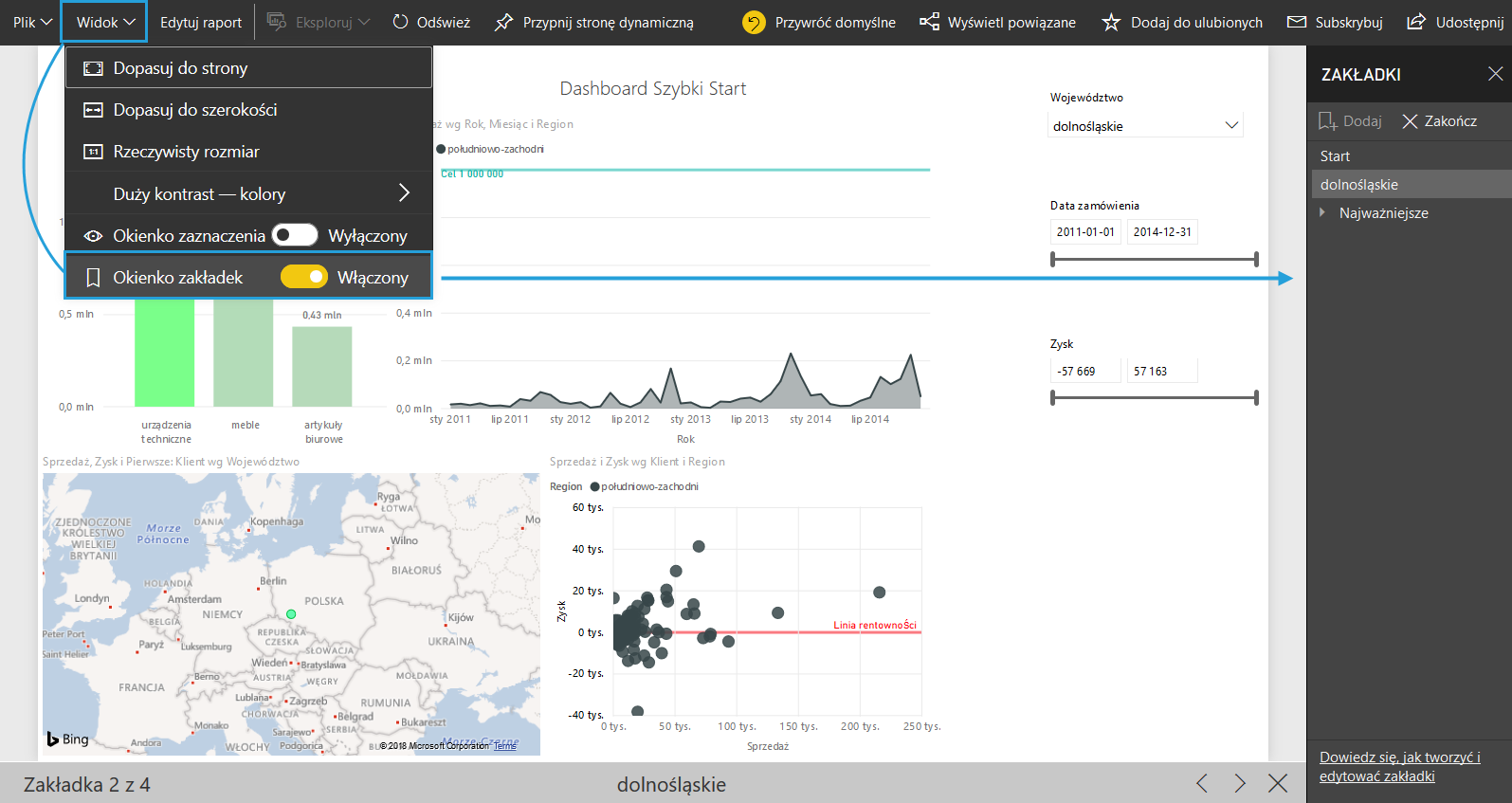Screen dimensions: 1512x803
Task: Select Dopasuj do szerokości menu option
Action: click(195, 110)
